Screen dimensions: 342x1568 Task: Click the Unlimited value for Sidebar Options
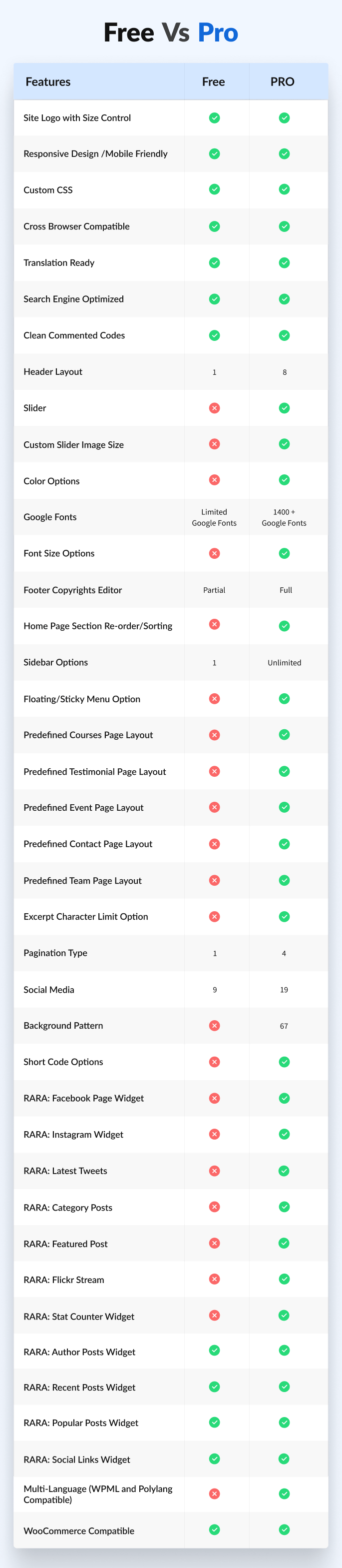284,662
